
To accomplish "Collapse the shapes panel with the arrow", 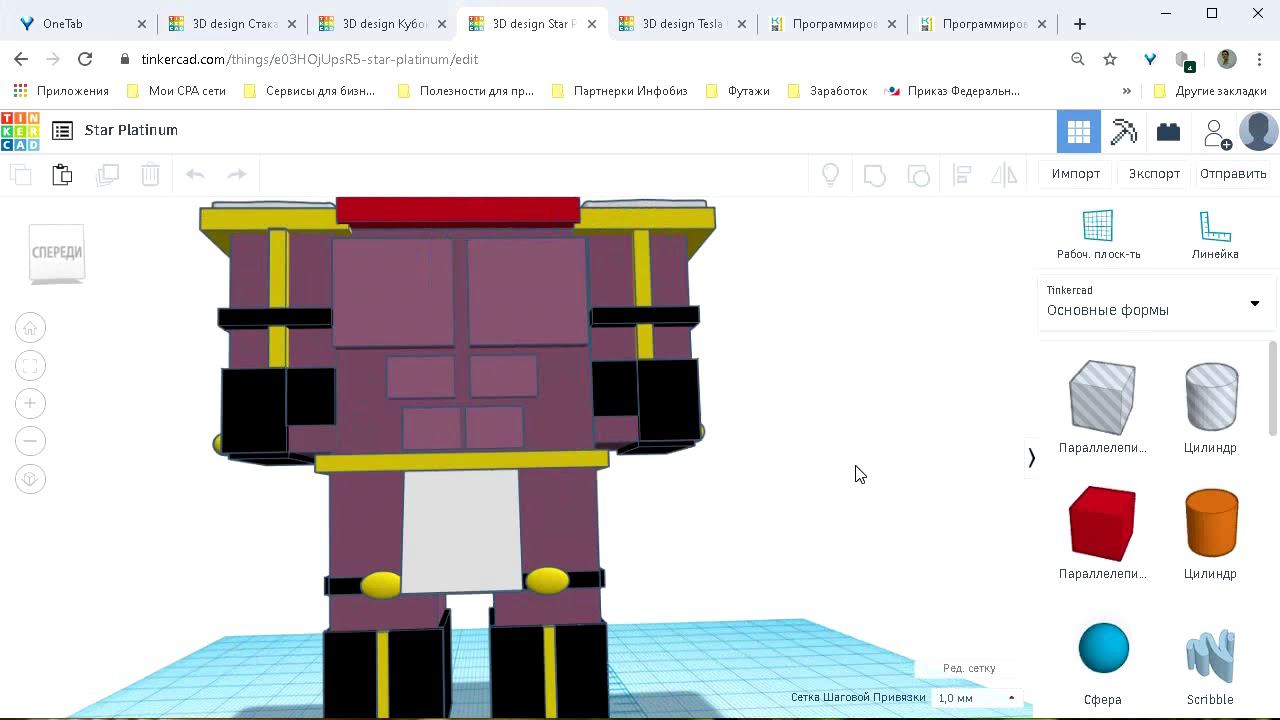I will pos(1031,458).
